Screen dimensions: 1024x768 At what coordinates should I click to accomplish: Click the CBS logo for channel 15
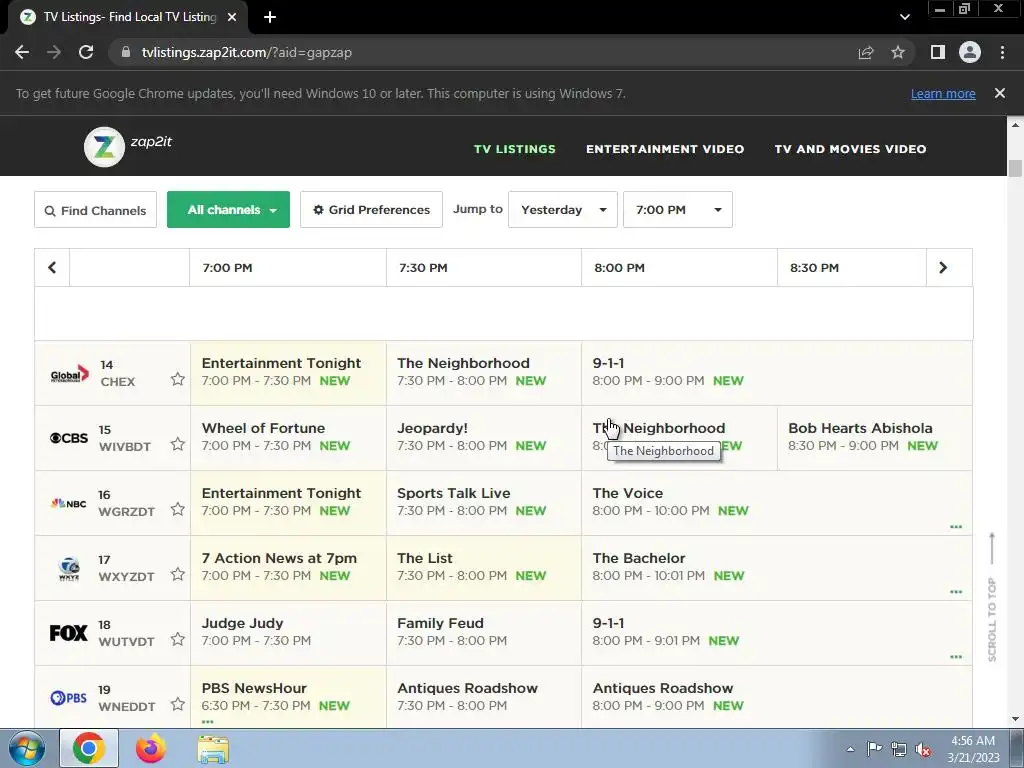pos(69,438)
